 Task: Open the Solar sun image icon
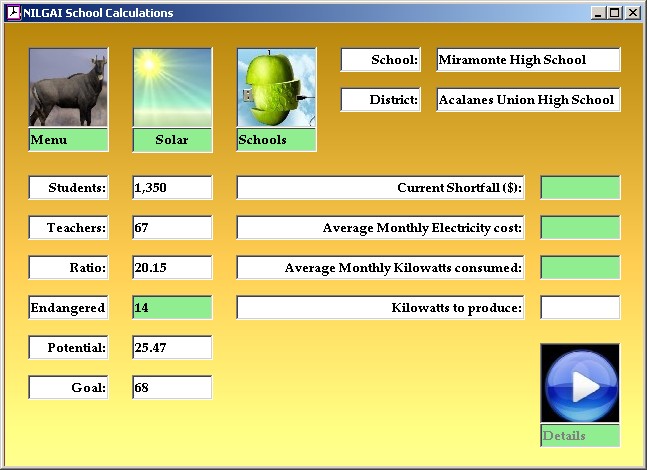[172, 87]
